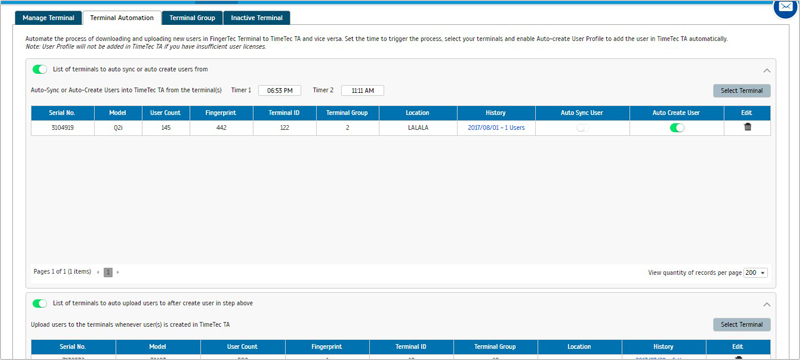Click the Timer 2 time field
The image size is (800, 360).
pos(362,91)
